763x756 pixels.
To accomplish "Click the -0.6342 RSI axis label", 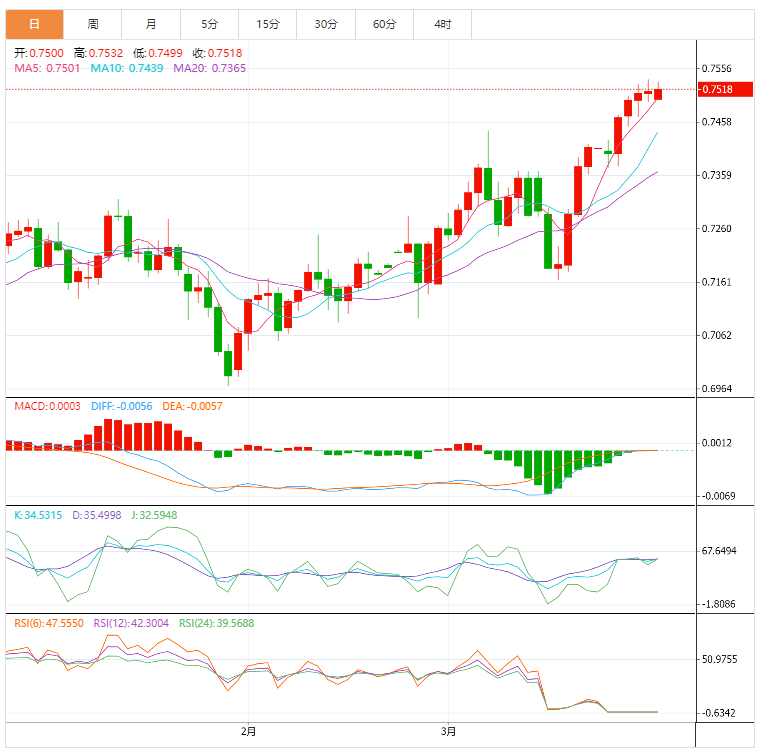I will [718, 713].
